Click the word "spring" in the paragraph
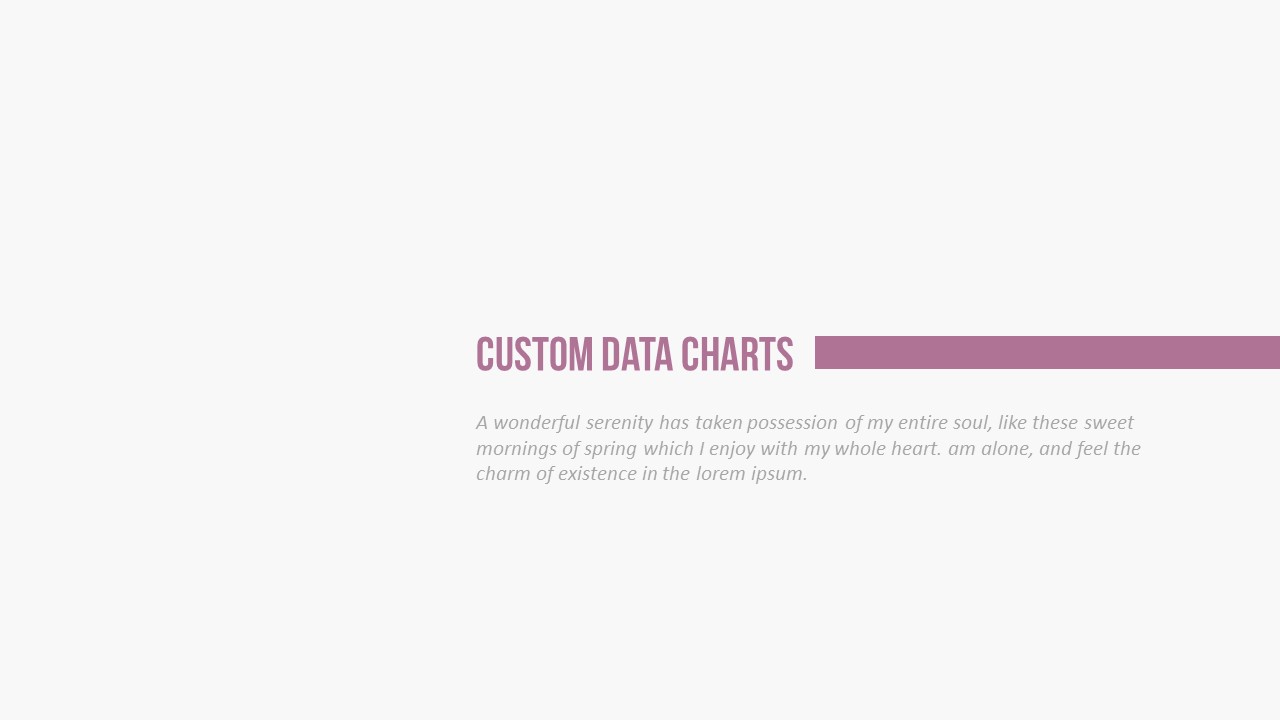 click(610, 449)
